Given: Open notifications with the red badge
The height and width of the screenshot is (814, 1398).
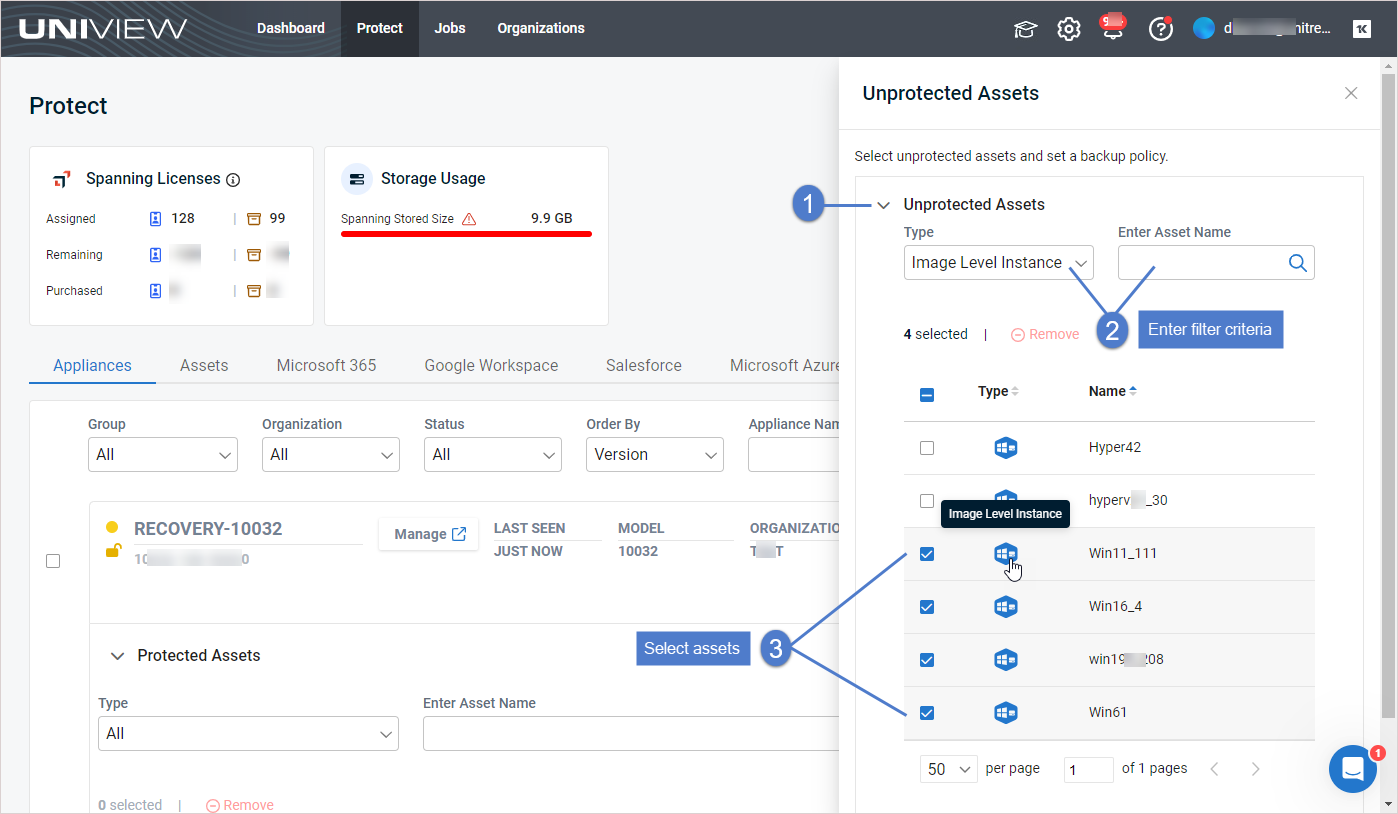Looking at the screenshot, I should coord(1113,29).
